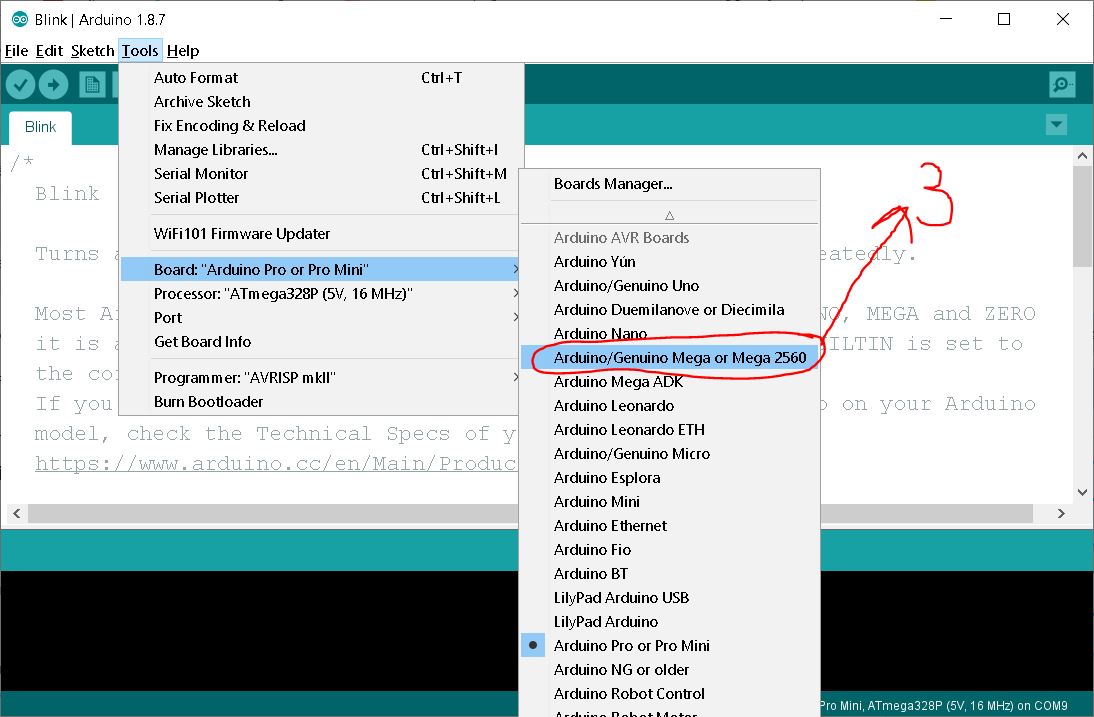Image resolution: width=1094 pixels, height=717 pixels.
Task: Click Get Board Info
Action: pos(321,342)
